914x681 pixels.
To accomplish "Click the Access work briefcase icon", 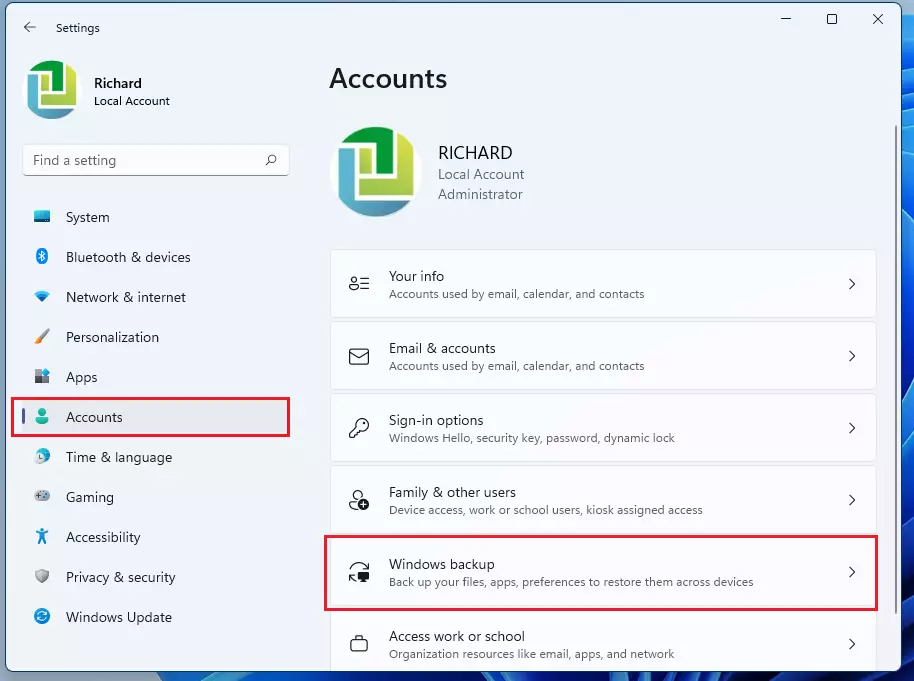I will click(359, 644).
